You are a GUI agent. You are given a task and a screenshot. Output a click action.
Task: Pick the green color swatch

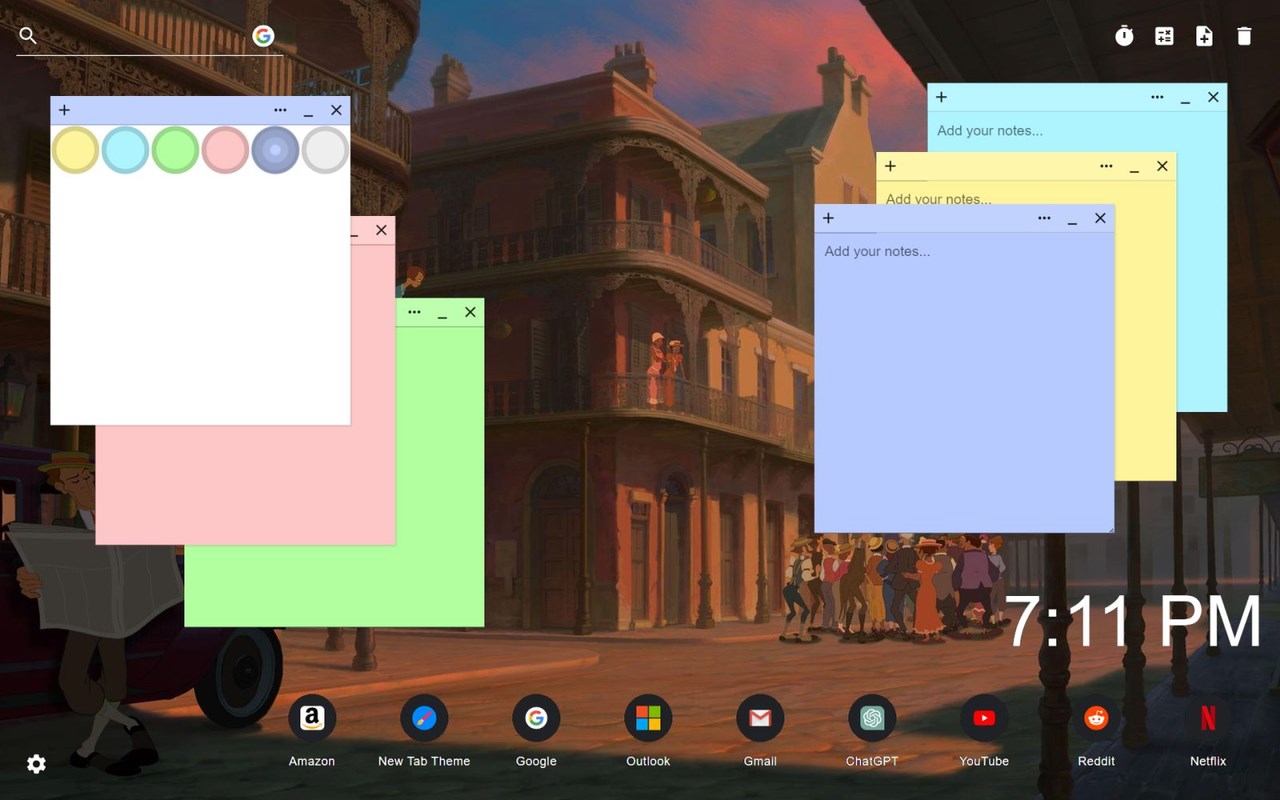pos(175,150)
